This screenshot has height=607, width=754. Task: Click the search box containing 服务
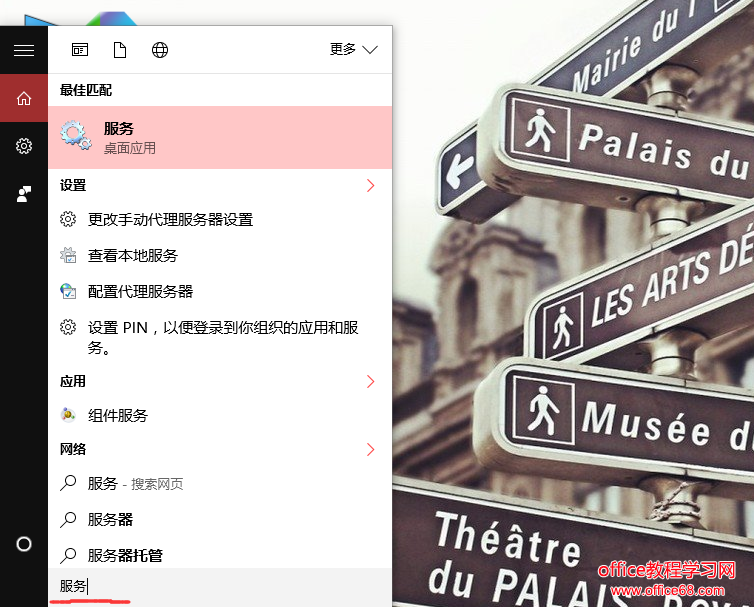tap(220, 587)
